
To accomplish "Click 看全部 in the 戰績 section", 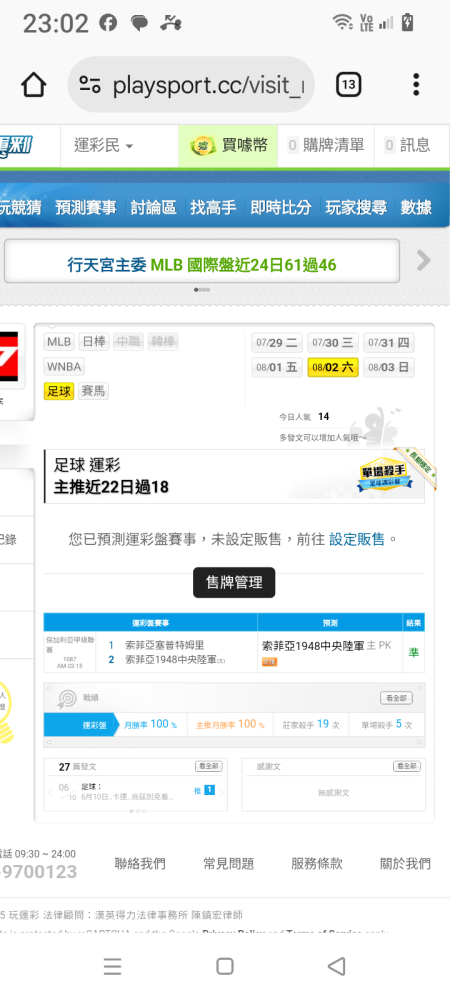I will pyautogui.click(x=396, y=698).
